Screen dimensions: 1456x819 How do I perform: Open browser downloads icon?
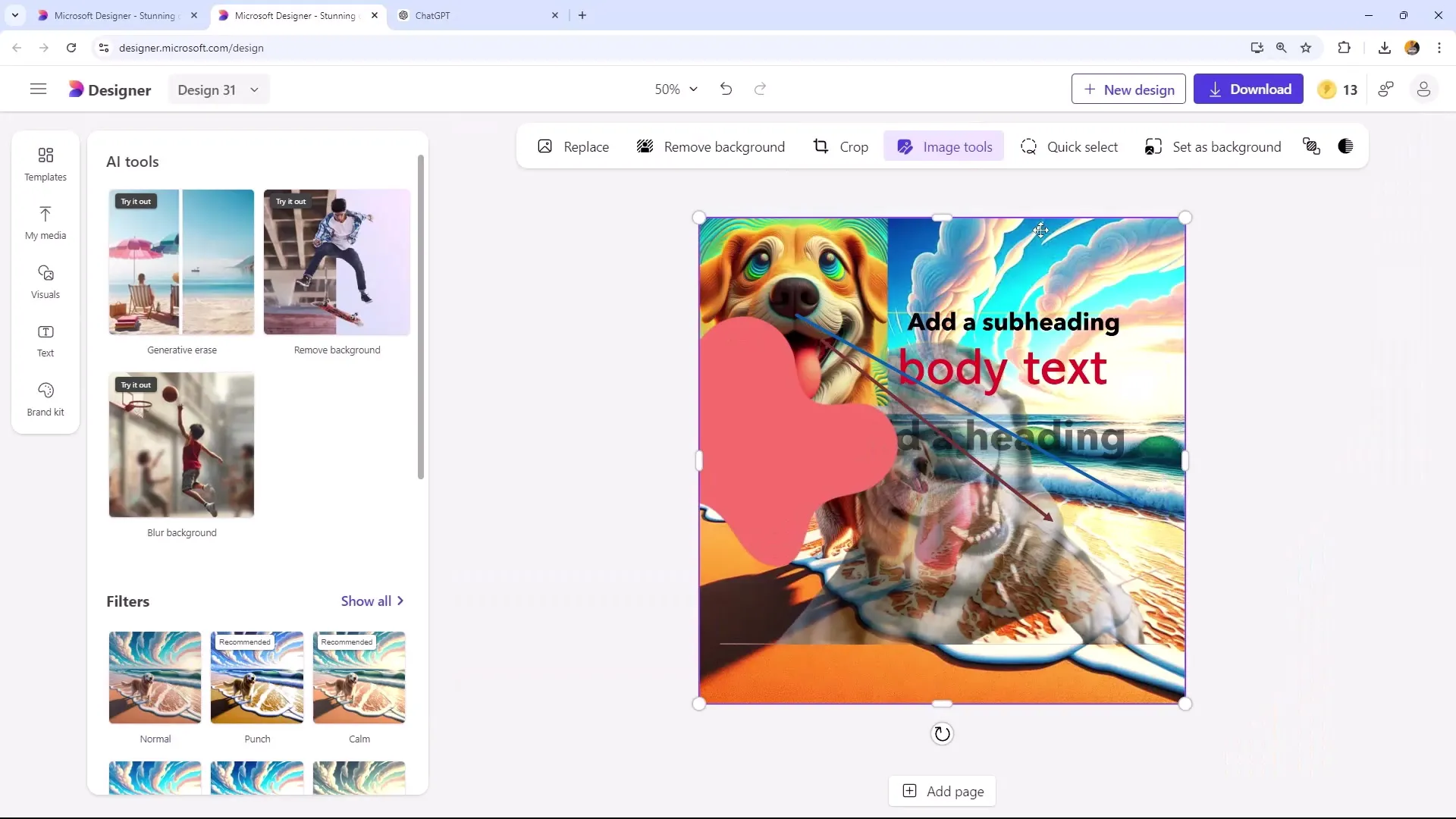1385,48
